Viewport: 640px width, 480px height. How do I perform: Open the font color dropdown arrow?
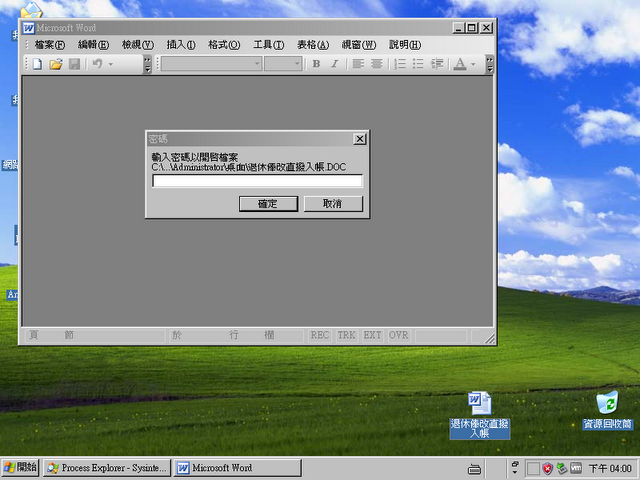473,64
